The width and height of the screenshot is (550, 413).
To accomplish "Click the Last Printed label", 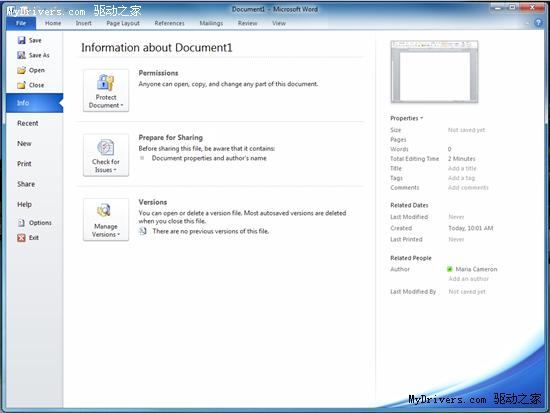I will click(406, 239).
